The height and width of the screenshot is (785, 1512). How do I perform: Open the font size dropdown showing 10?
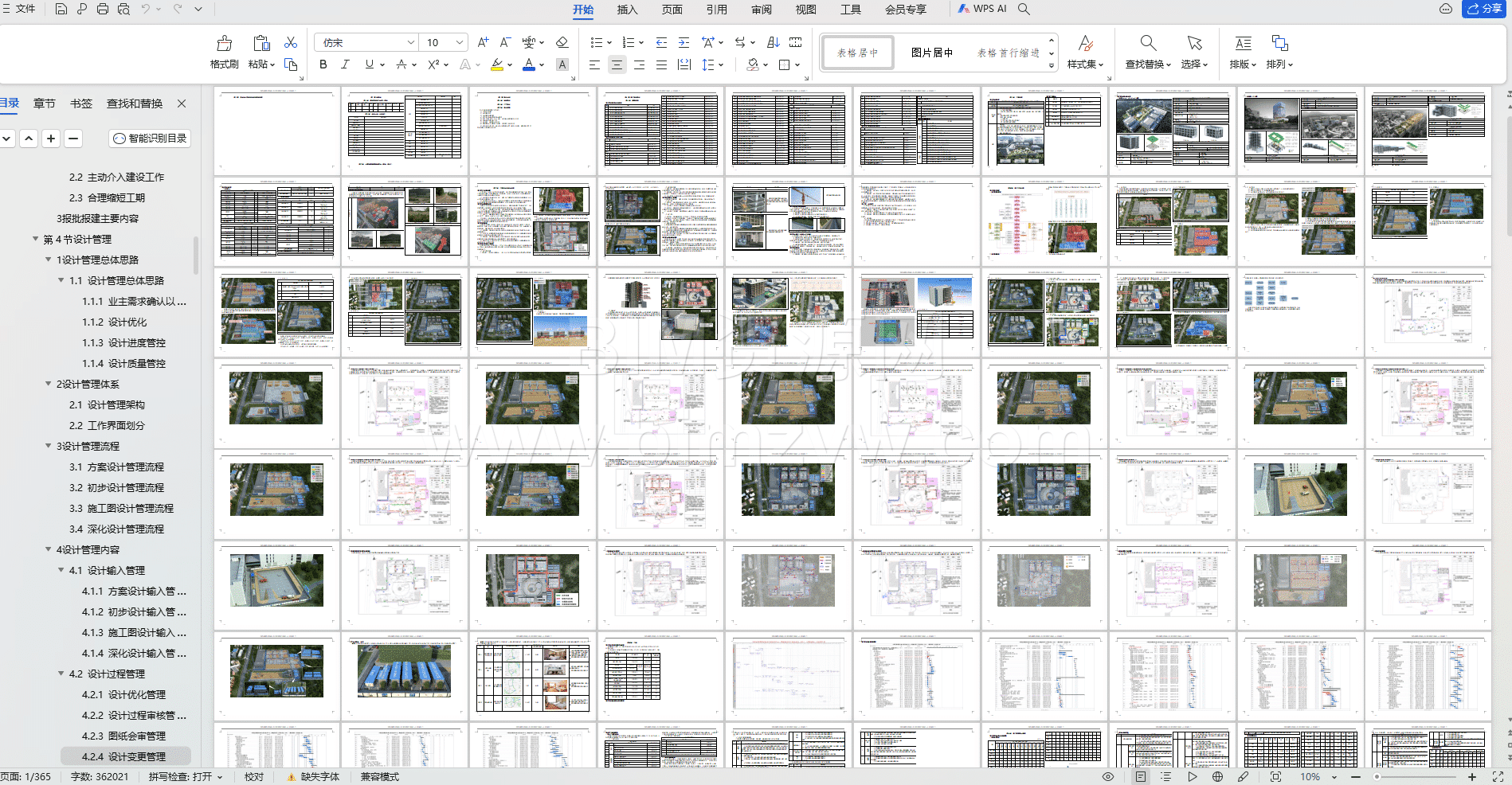click(x=460, y=42)
